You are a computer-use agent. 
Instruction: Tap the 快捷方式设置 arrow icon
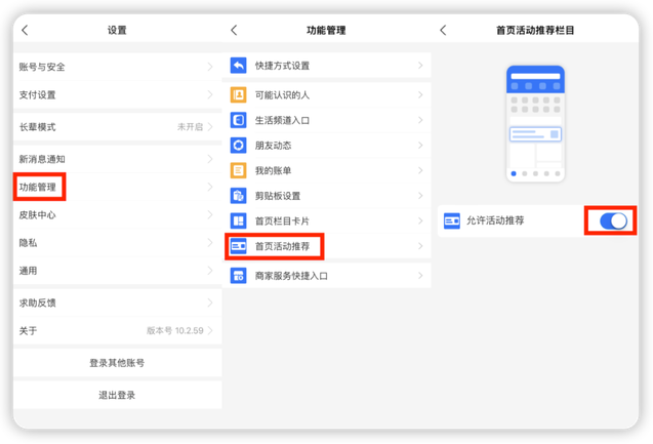238,65
